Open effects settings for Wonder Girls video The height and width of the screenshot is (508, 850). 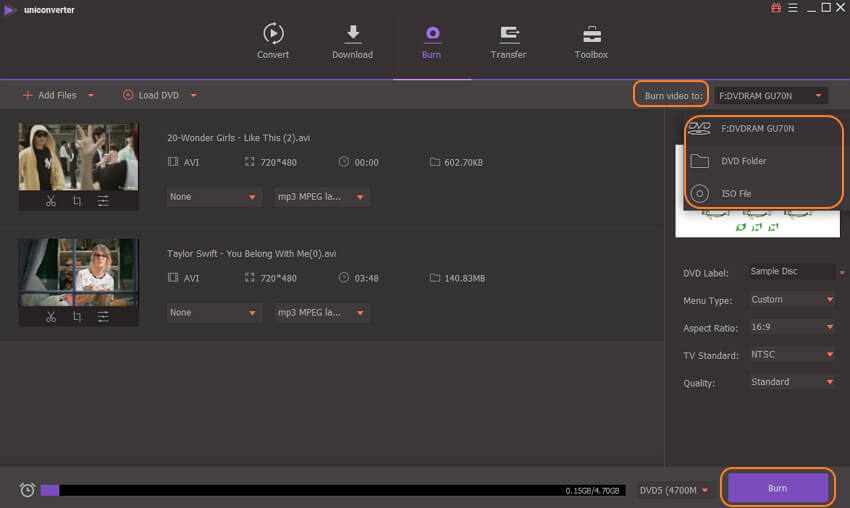[x=103, y=201]
